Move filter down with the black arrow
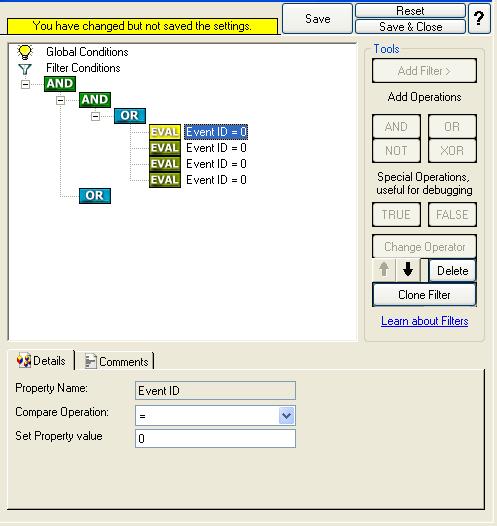The height and width of the screenshot is (526, 497). pos(408,269)
